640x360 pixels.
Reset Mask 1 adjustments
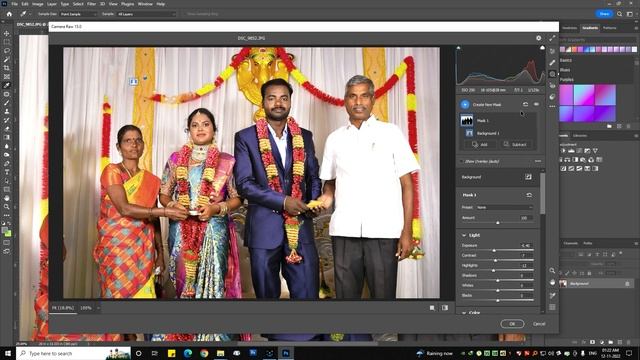pos(529,195)
